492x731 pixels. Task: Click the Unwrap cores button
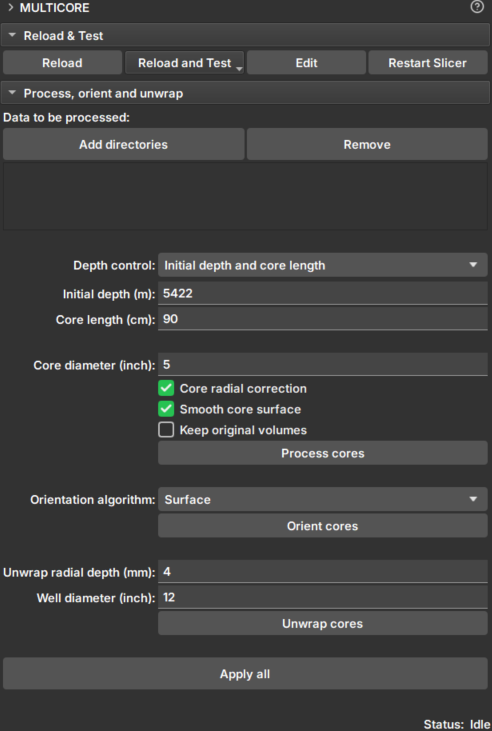click(323, 624)
